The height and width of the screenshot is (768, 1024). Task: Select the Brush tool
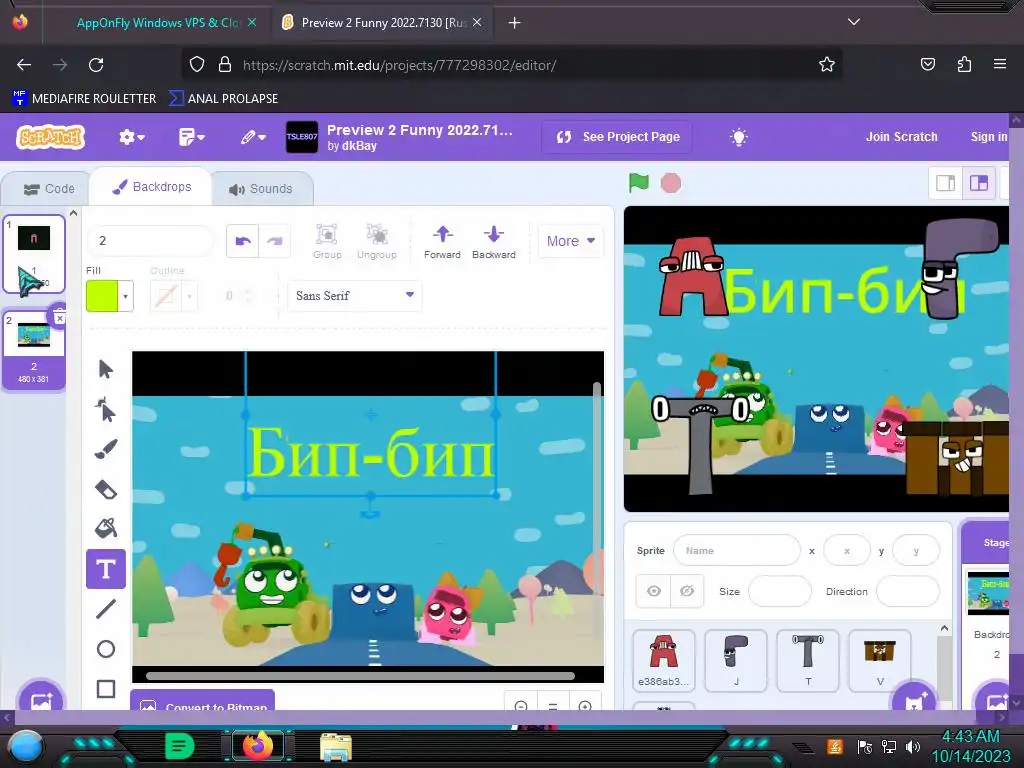click(x=106, y=449)
